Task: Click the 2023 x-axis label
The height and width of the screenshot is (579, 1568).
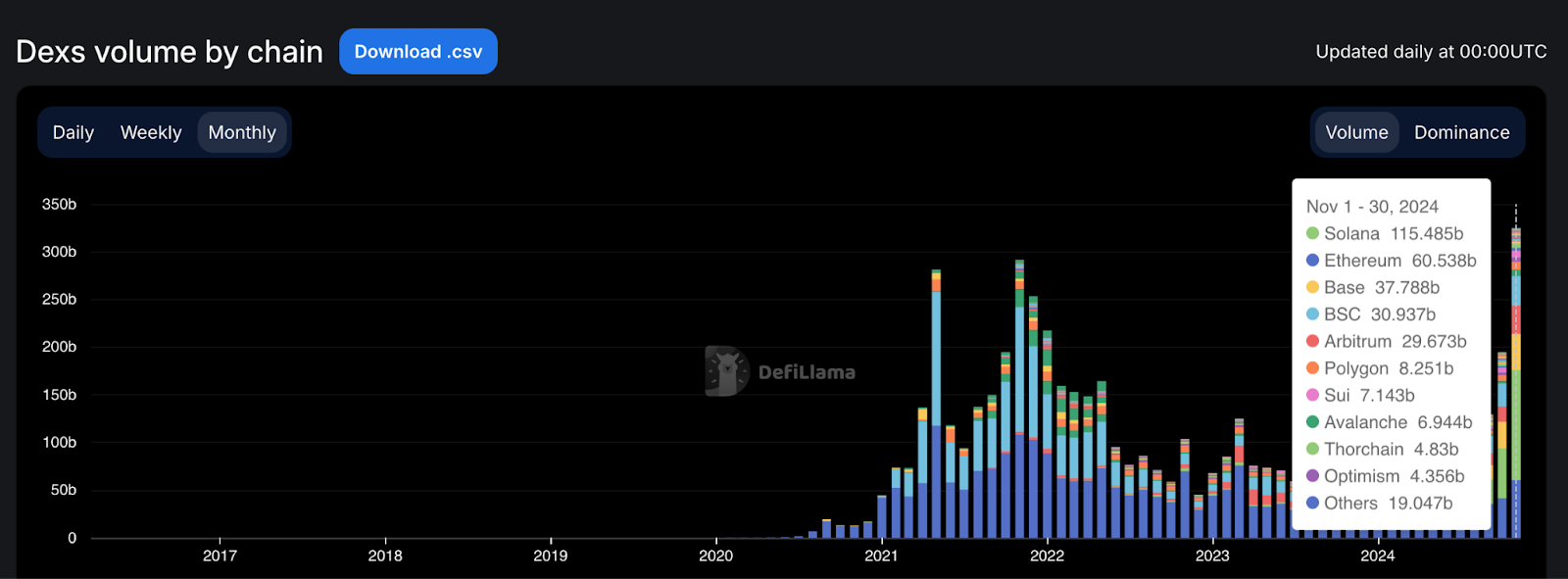Action: point(1212,555)
